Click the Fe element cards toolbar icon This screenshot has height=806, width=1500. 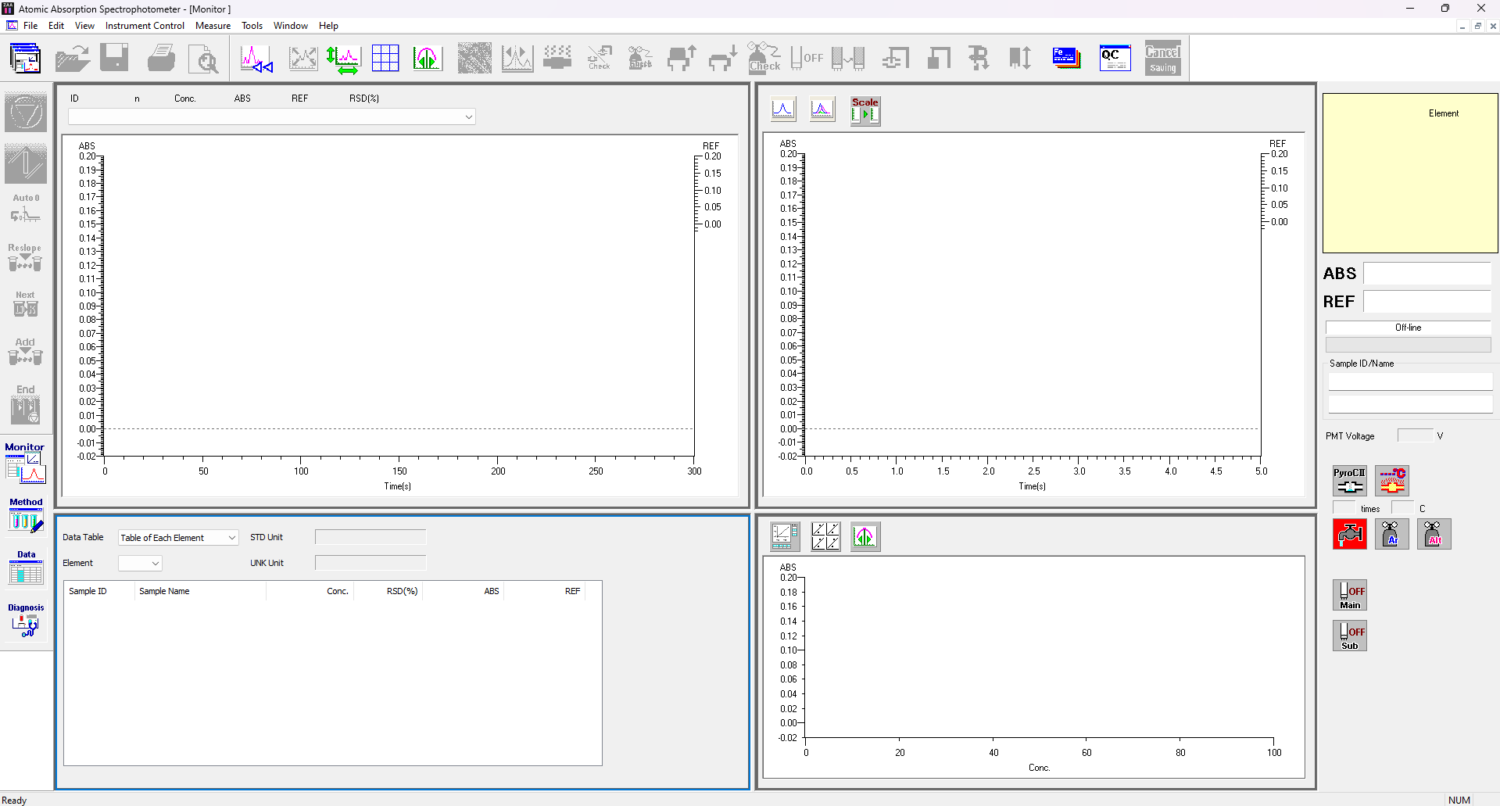1067,59
